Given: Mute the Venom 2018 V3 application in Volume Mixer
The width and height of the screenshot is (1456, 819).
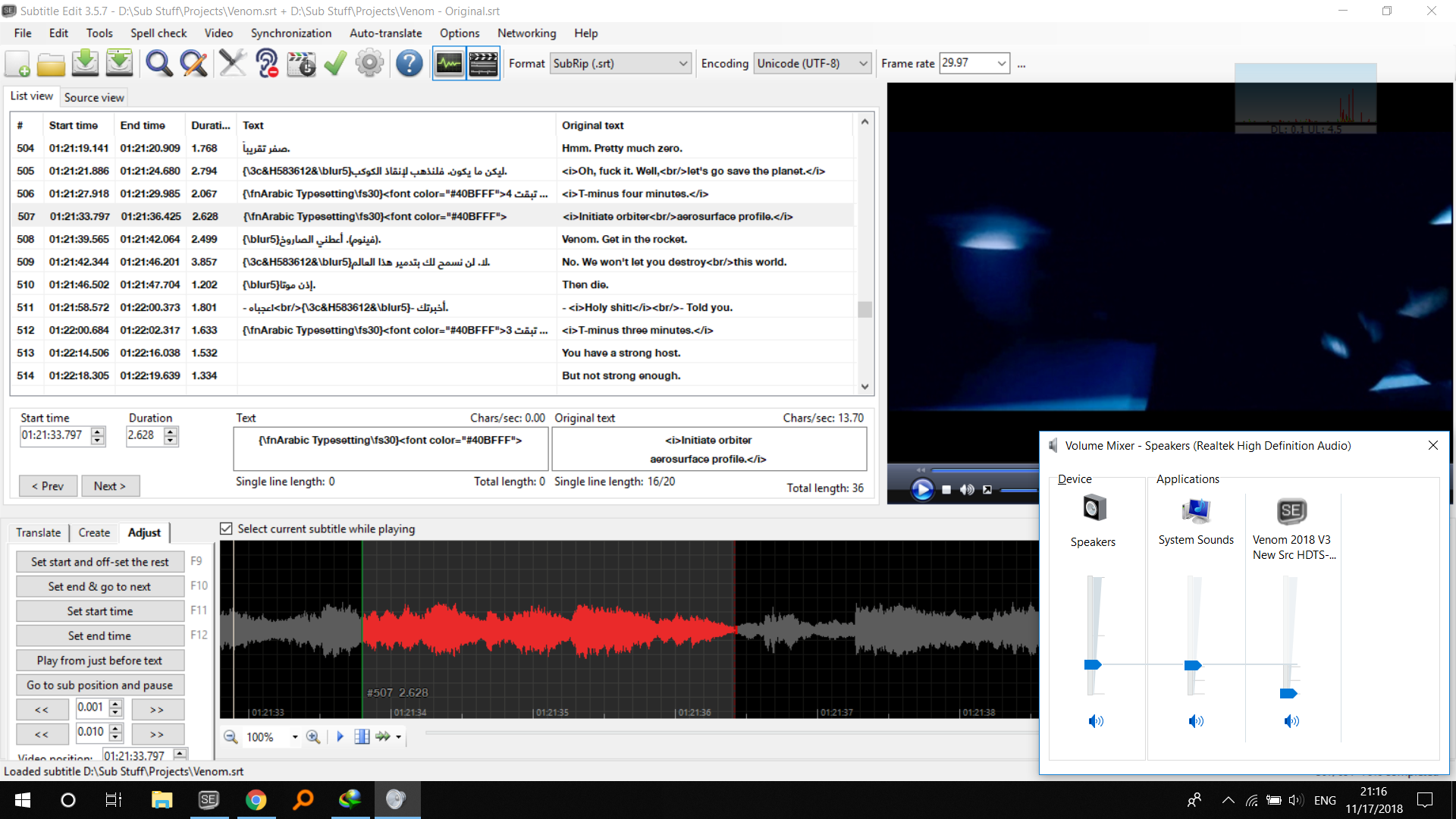Looking at the screenshot, I should [1292, 721].
